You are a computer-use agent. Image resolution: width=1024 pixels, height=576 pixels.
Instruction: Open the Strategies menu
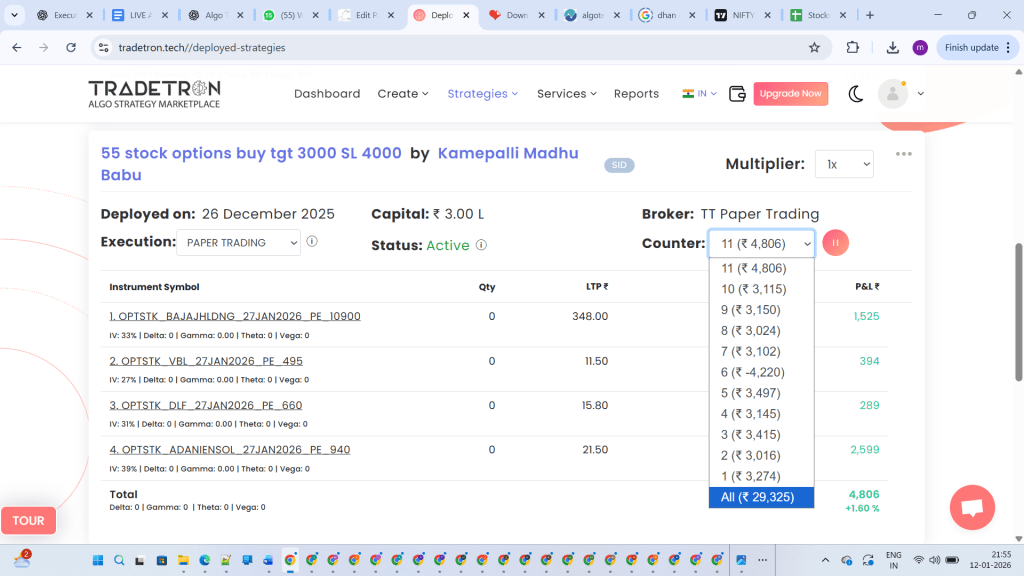pos(482,94)
